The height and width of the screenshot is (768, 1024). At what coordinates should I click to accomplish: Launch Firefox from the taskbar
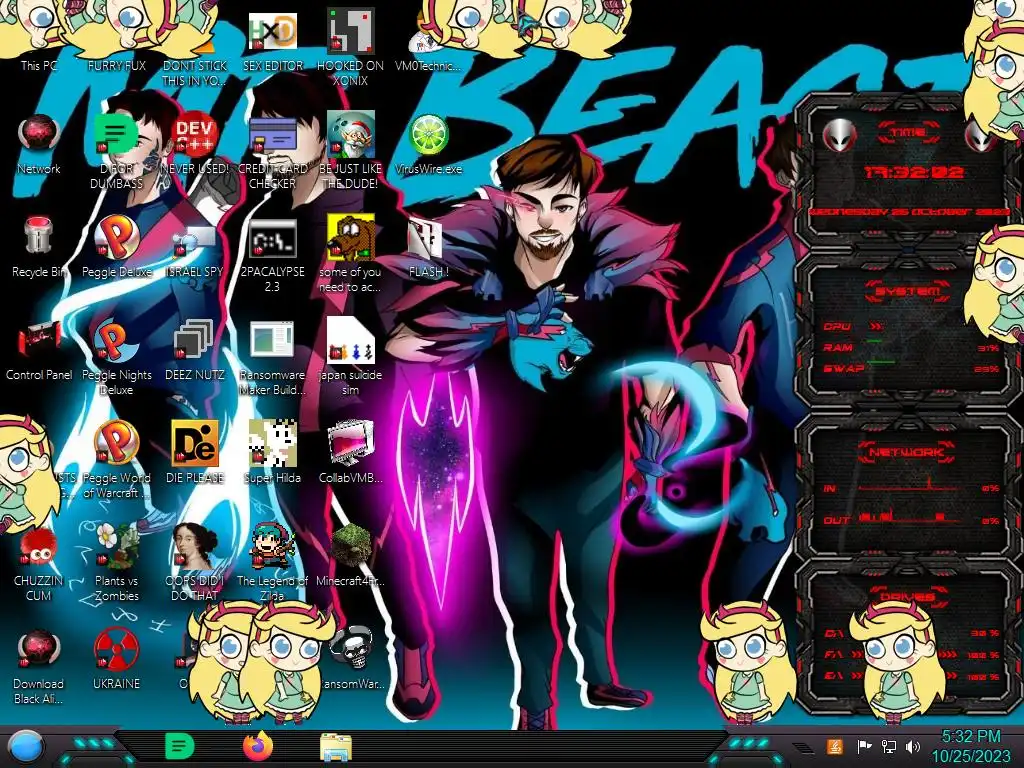pyautogui.click(x=258, y=746)
